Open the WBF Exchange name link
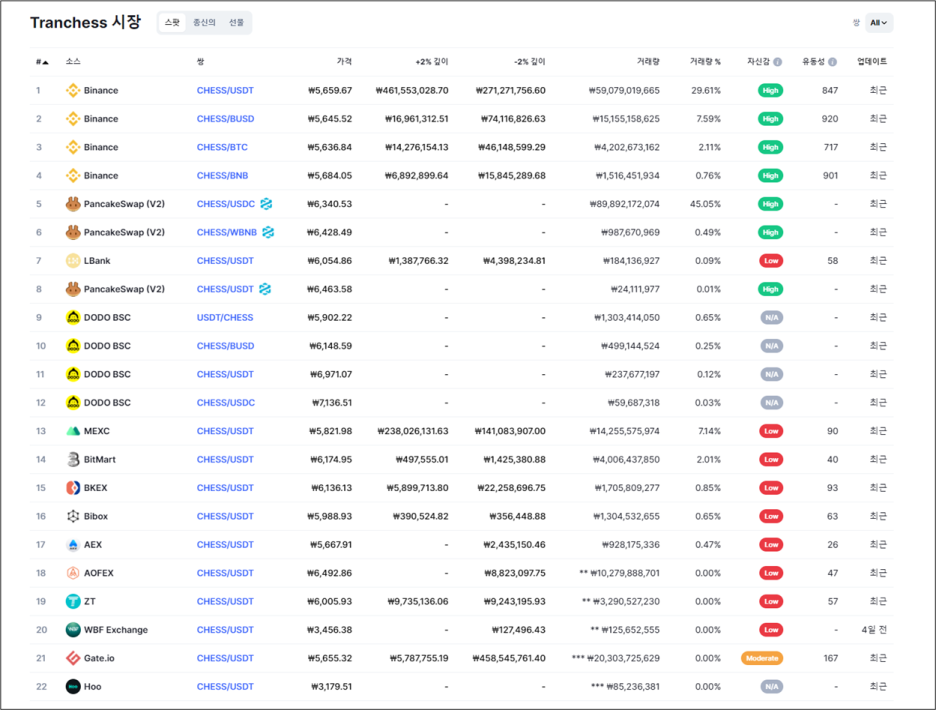Viewport: 936px width, 710px height. pos(116,629)
